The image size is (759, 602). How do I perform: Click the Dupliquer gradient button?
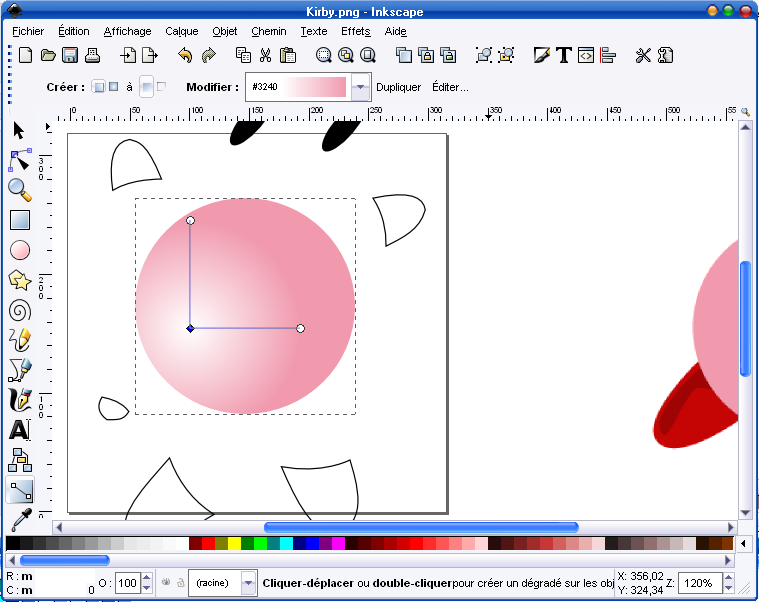point(398,87)
